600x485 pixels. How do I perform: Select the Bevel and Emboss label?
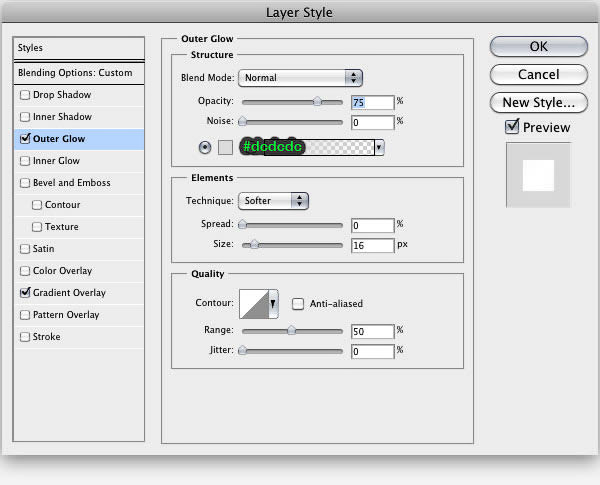click(72, 183)
